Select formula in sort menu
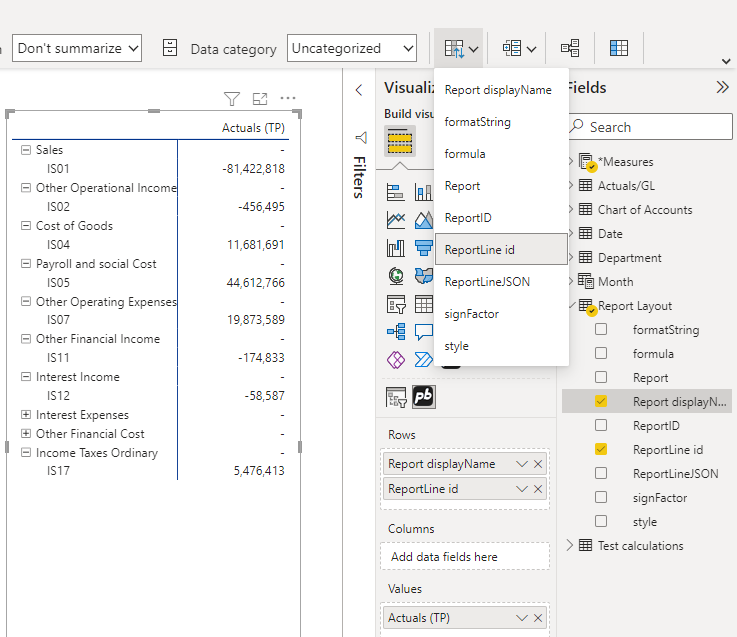 click(x=502, y=154)
